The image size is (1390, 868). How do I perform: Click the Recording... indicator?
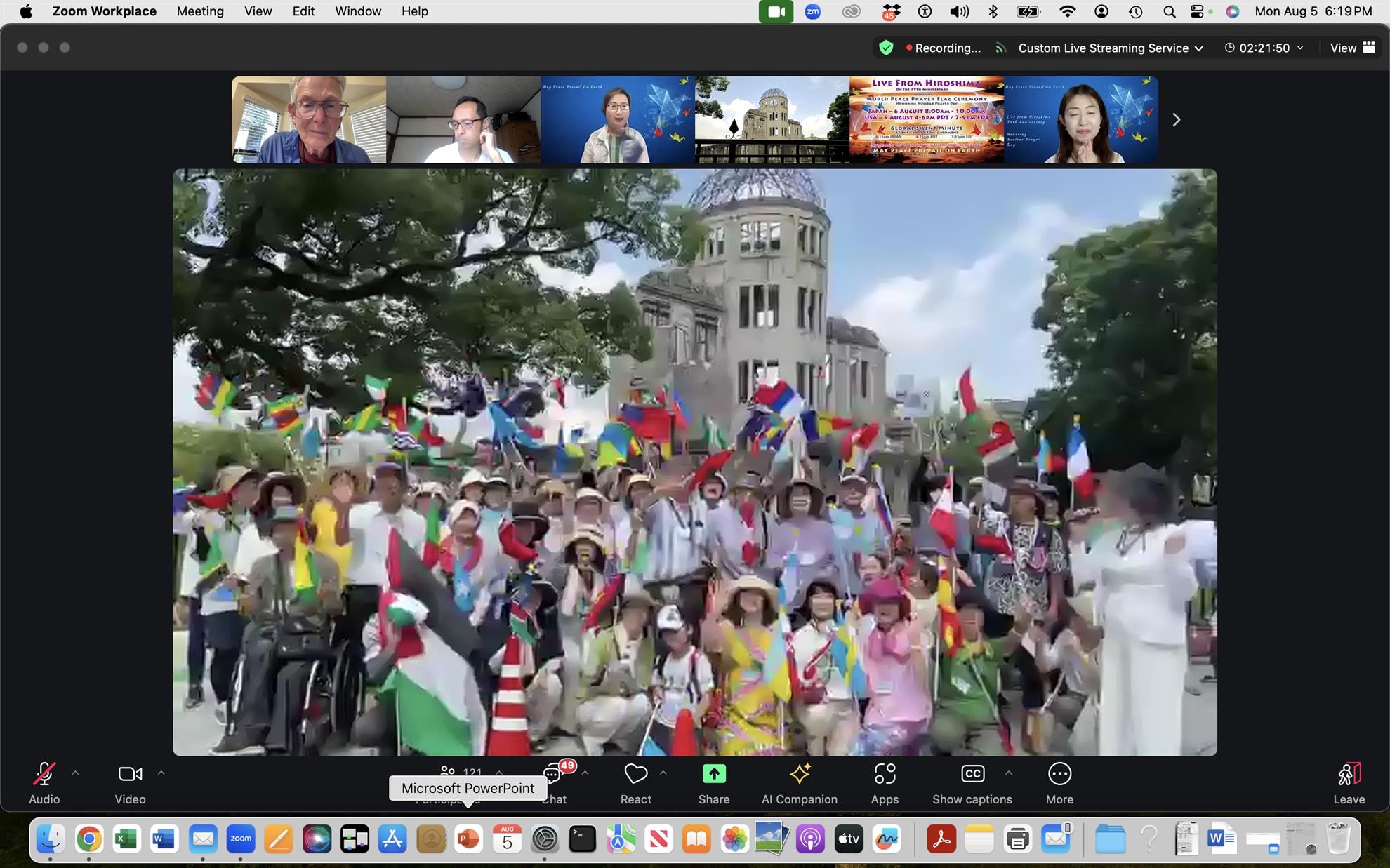(x=943, y=48)
